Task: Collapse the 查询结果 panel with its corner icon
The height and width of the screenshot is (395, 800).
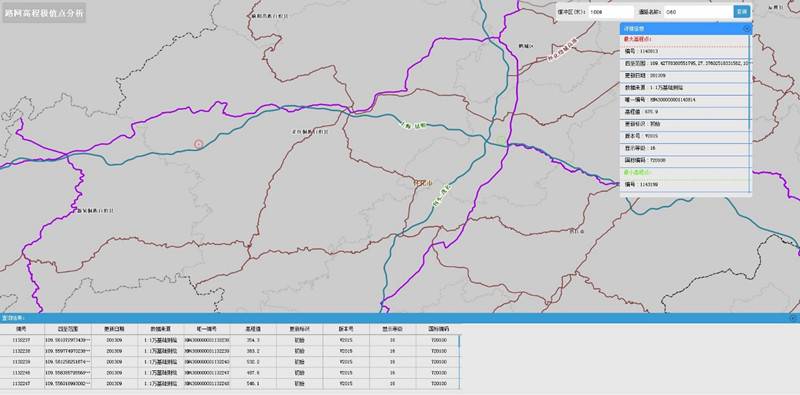Action: (793, 318)
